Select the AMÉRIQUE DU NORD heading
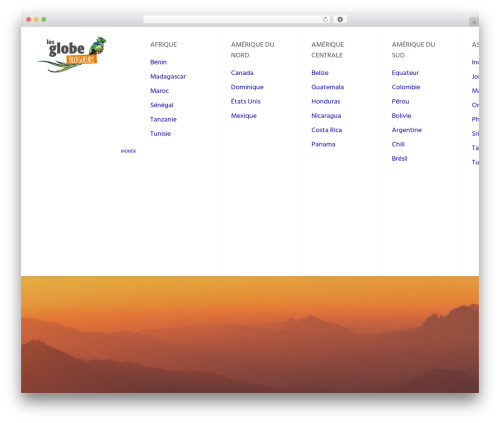500x423 pixels. pos(252,50)
